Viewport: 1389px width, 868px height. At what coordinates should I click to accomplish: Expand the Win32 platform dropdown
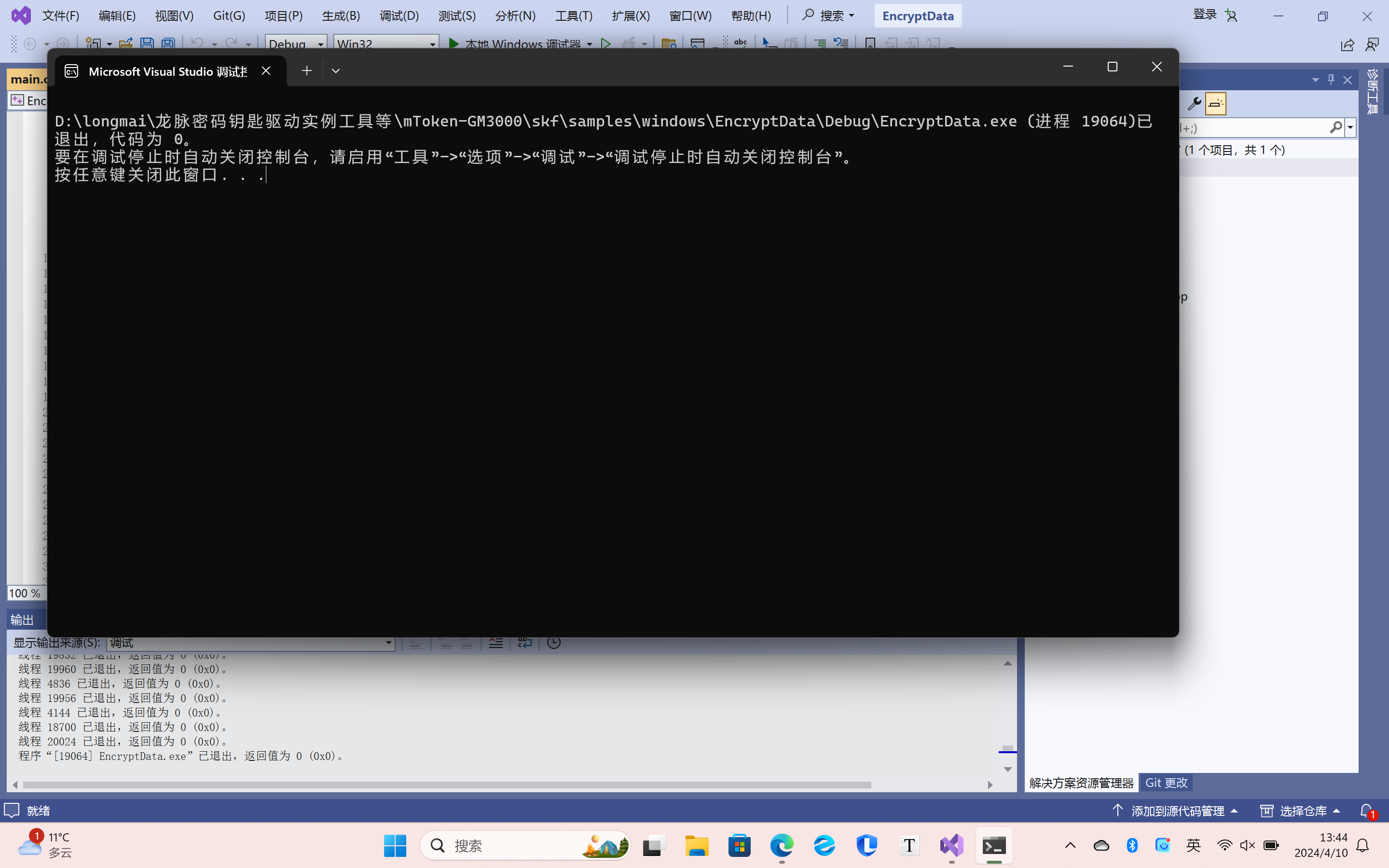click(432, 44)
